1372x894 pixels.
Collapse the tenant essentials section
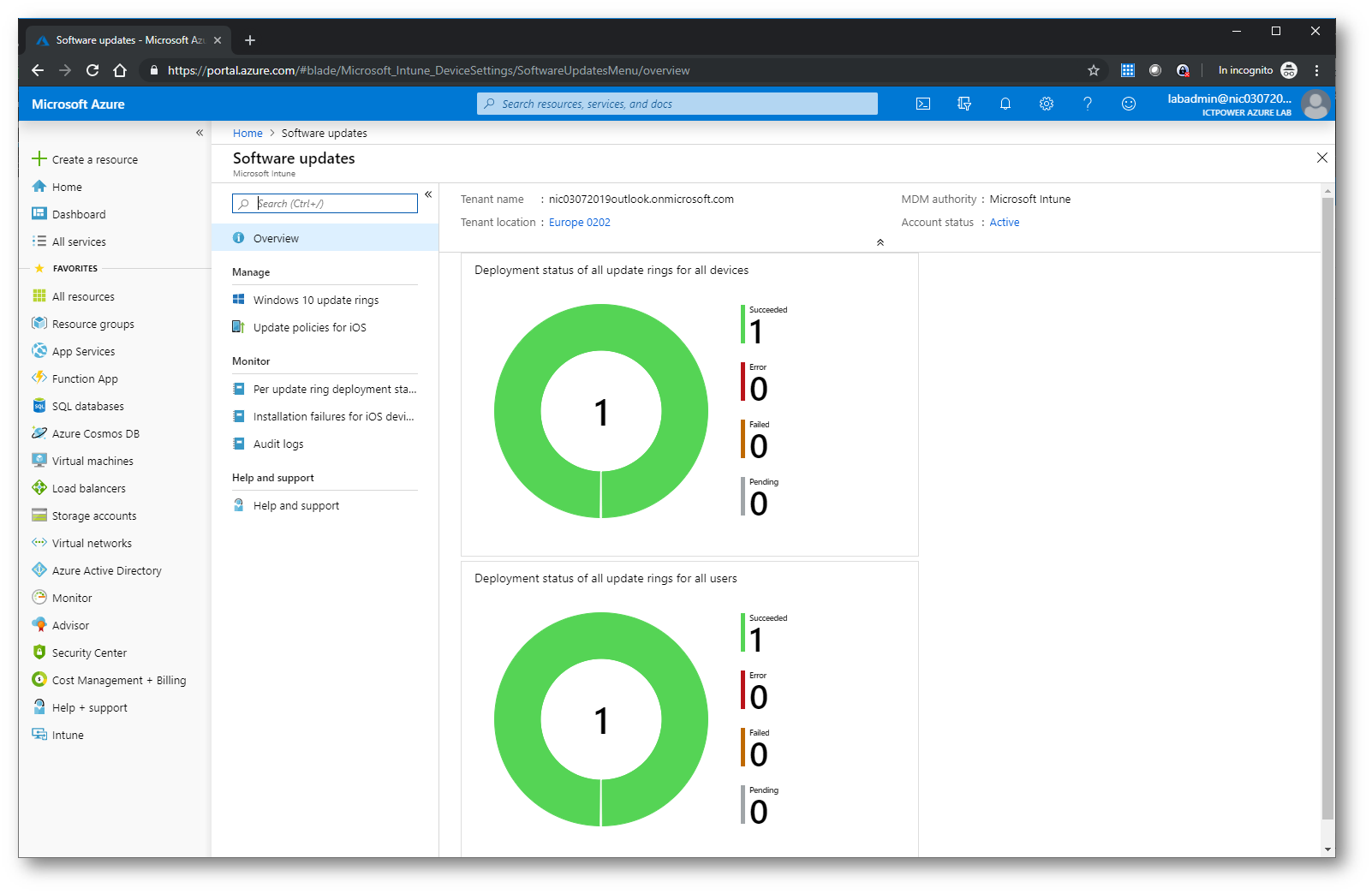(880, 242)
